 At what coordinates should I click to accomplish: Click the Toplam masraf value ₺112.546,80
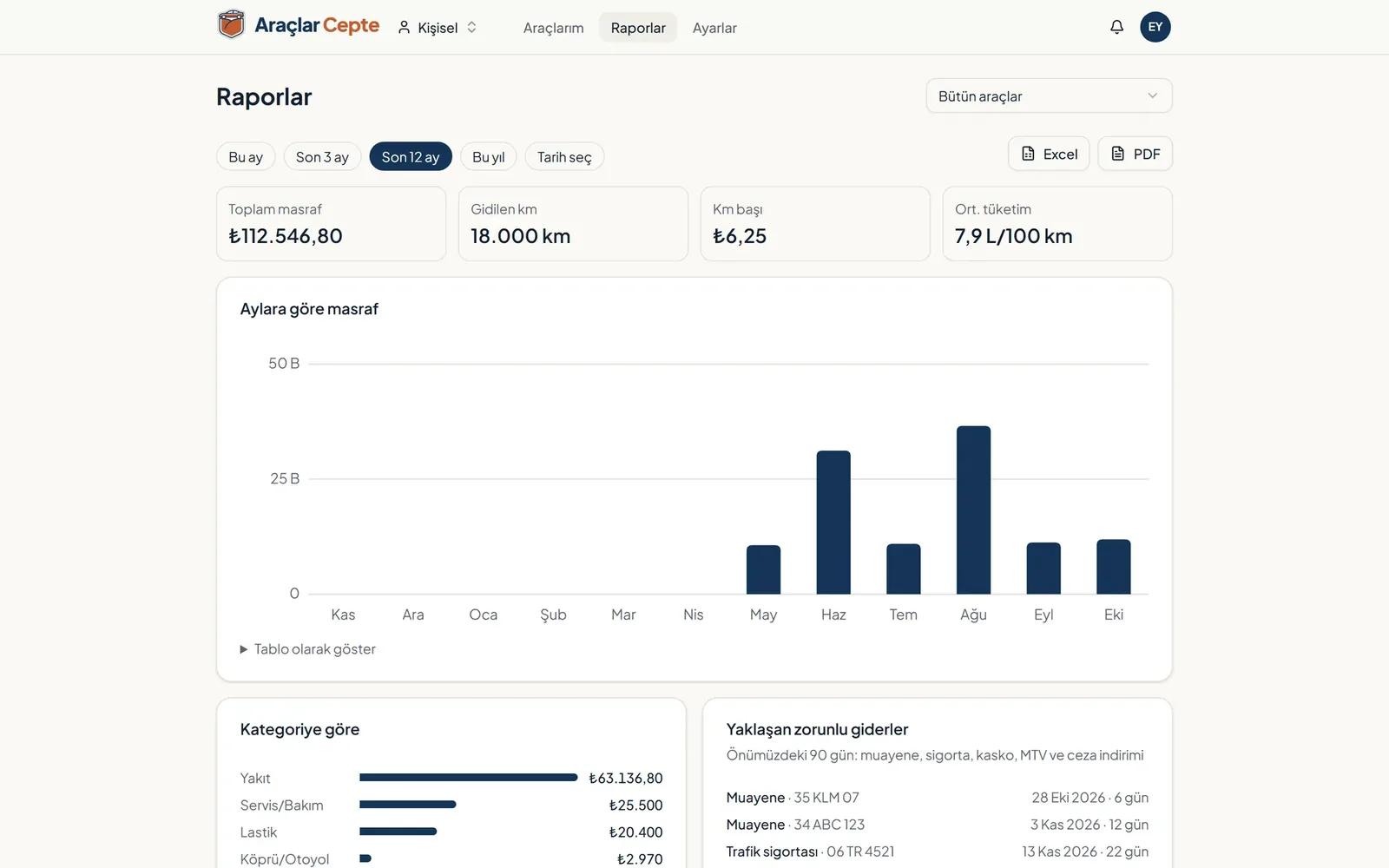click(286, 236)
